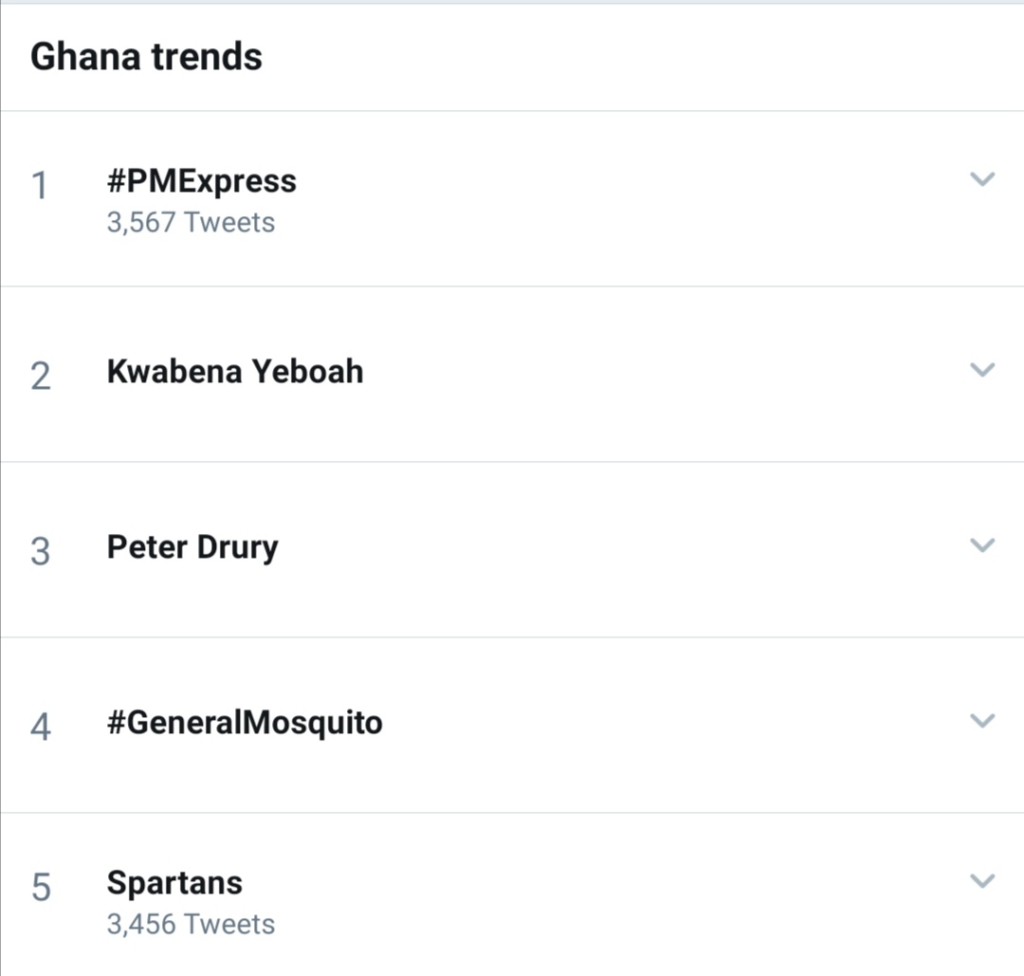Screen dimensions: 1024x976
Task: Click rank number 3 beside Peter Drury
Action: coord(40,551)
